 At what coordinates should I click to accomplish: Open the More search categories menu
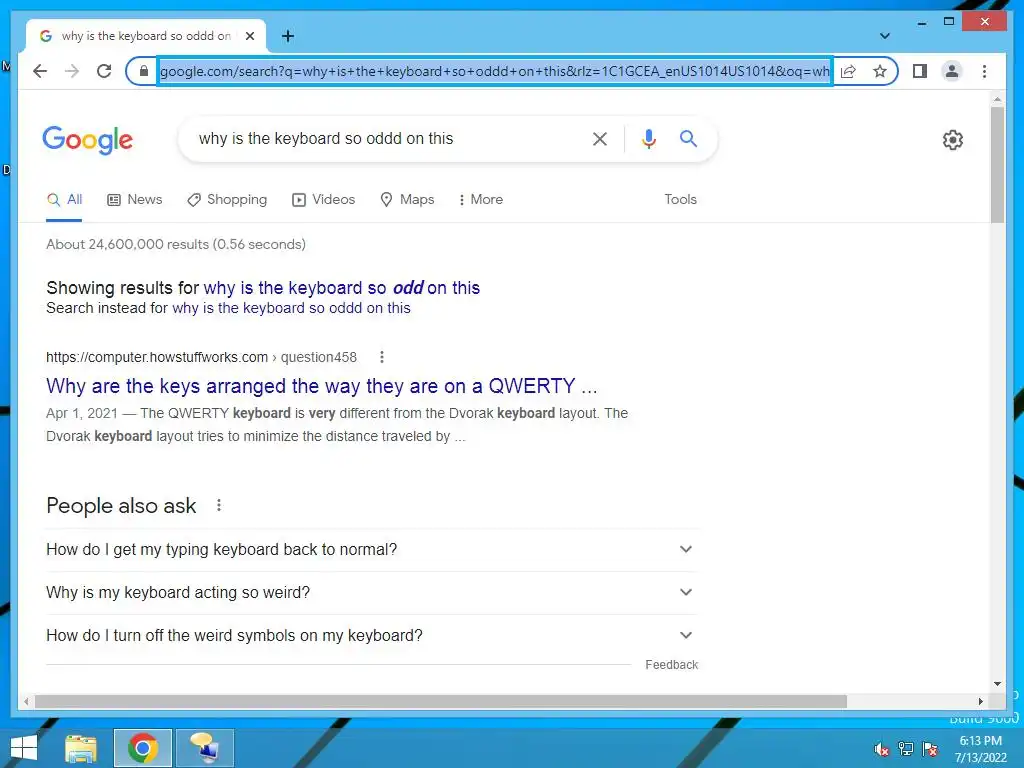480,200
